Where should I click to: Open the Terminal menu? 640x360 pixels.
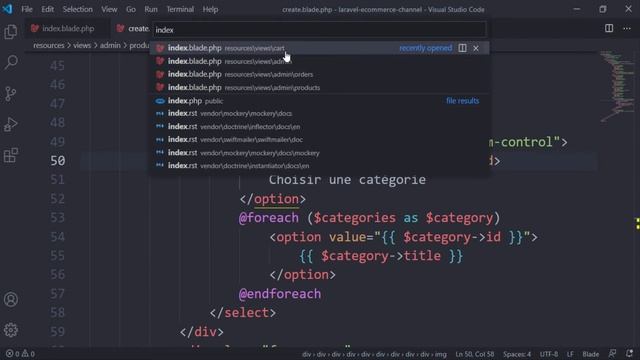180,9
